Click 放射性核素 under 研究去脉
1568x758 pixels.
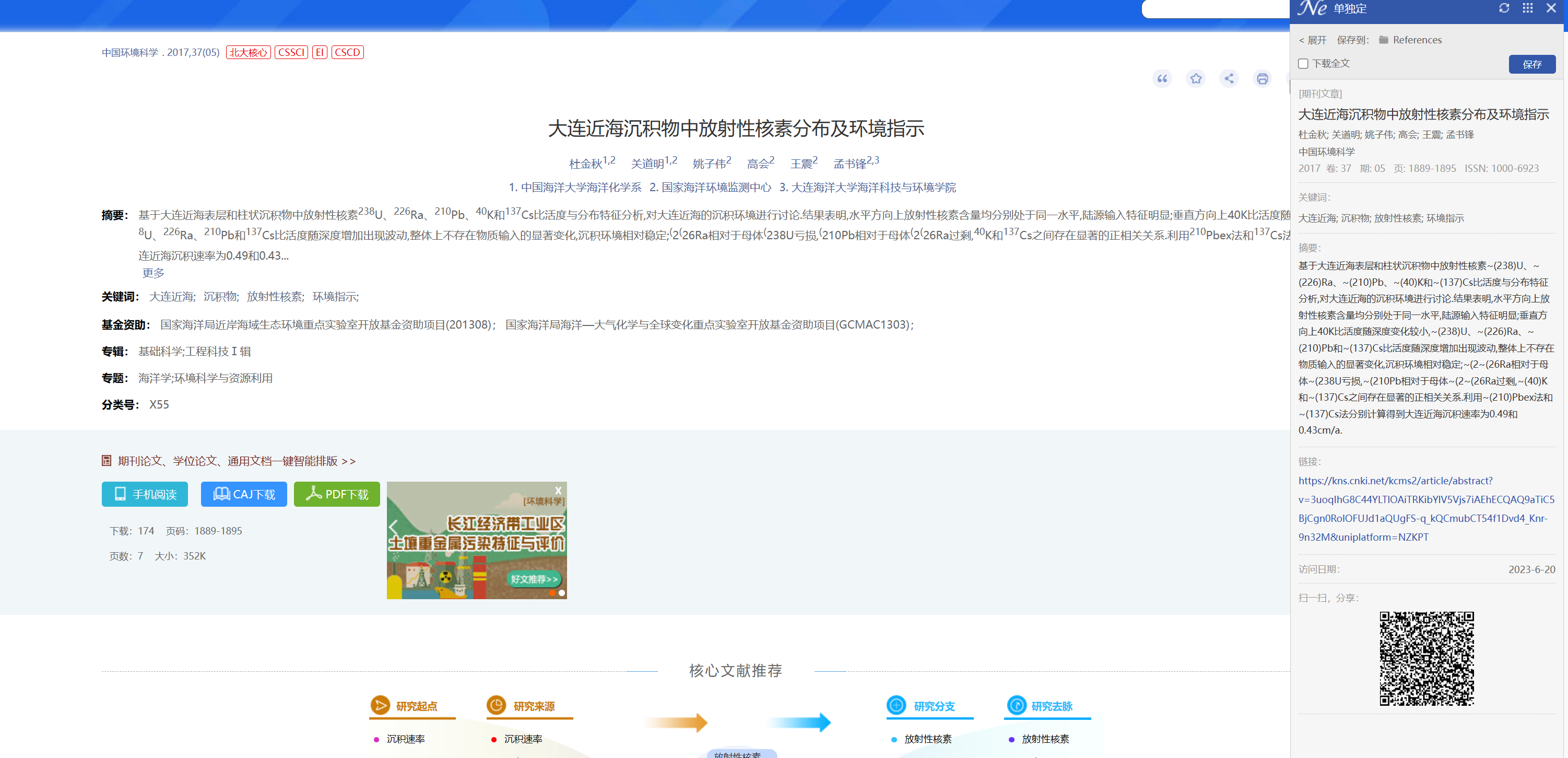click(x=1045, y=739)
